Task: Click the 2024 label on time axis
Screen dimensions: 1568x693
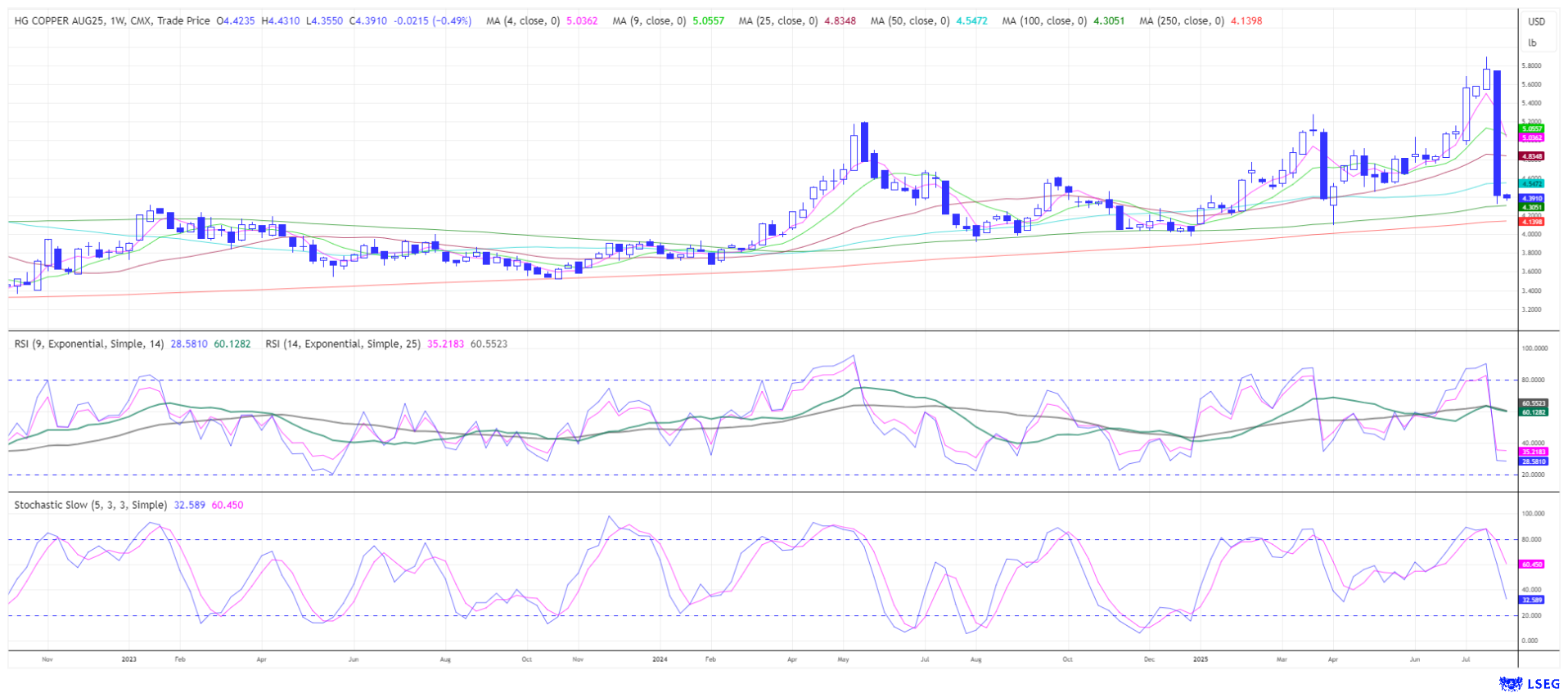Action: click(x=660, y=659)
